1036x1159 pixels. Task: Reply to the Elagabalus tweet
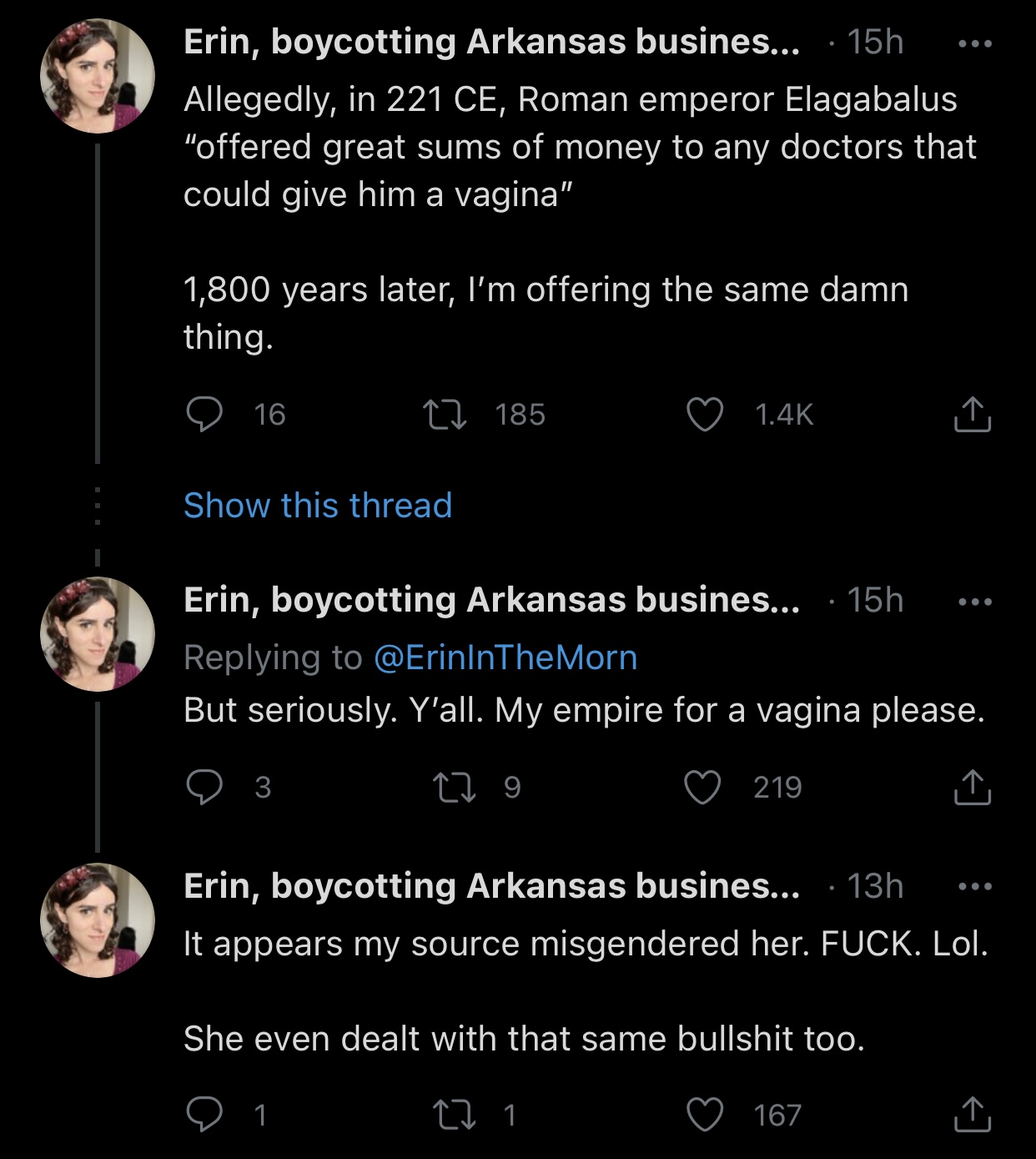pyautogui.click(x=204, y=414)
